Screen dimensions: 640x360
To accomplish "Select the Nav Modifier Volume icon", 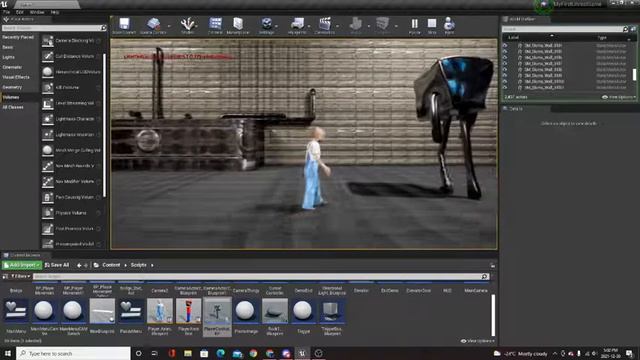I will [48, 181].
